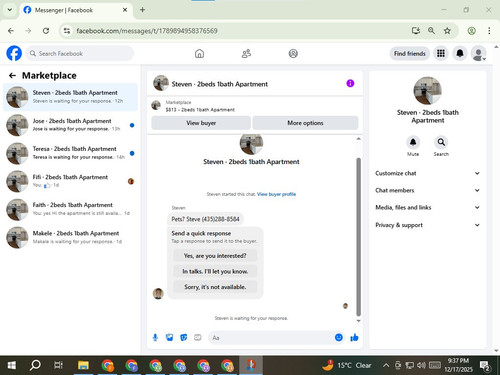Open the tab search dropdown arrow

point(10,10)
